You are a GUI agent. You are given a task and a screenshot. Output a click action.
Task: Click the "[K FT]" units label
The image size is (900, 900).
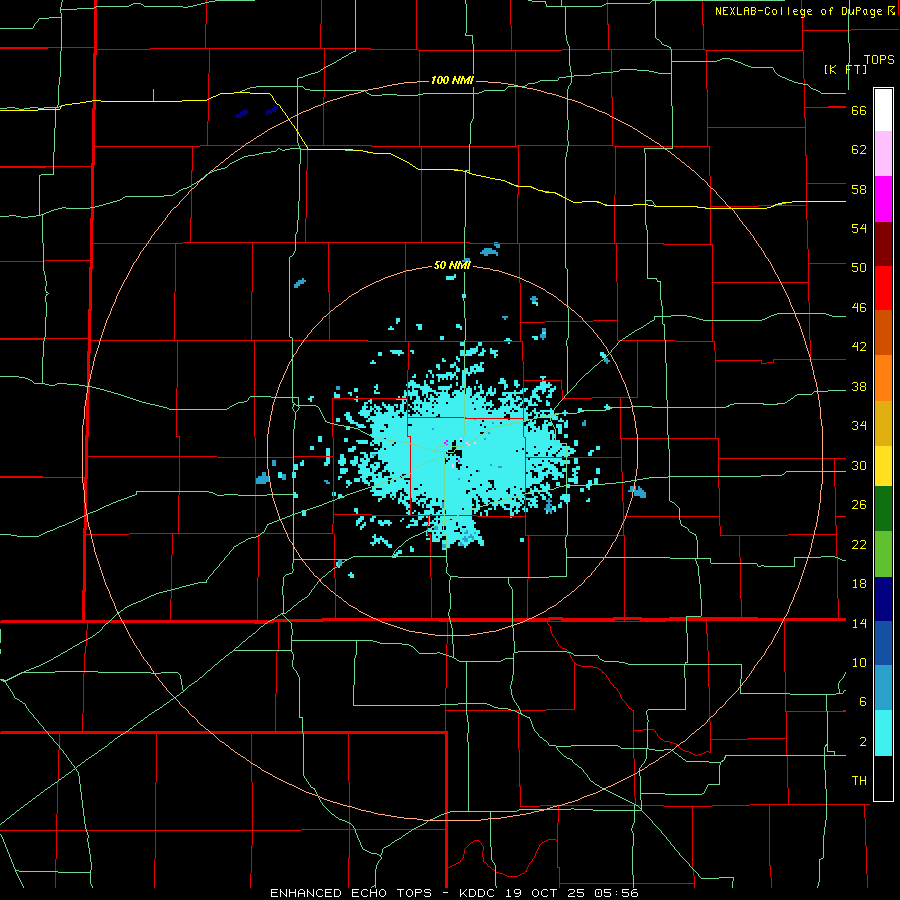pos(845,69)
